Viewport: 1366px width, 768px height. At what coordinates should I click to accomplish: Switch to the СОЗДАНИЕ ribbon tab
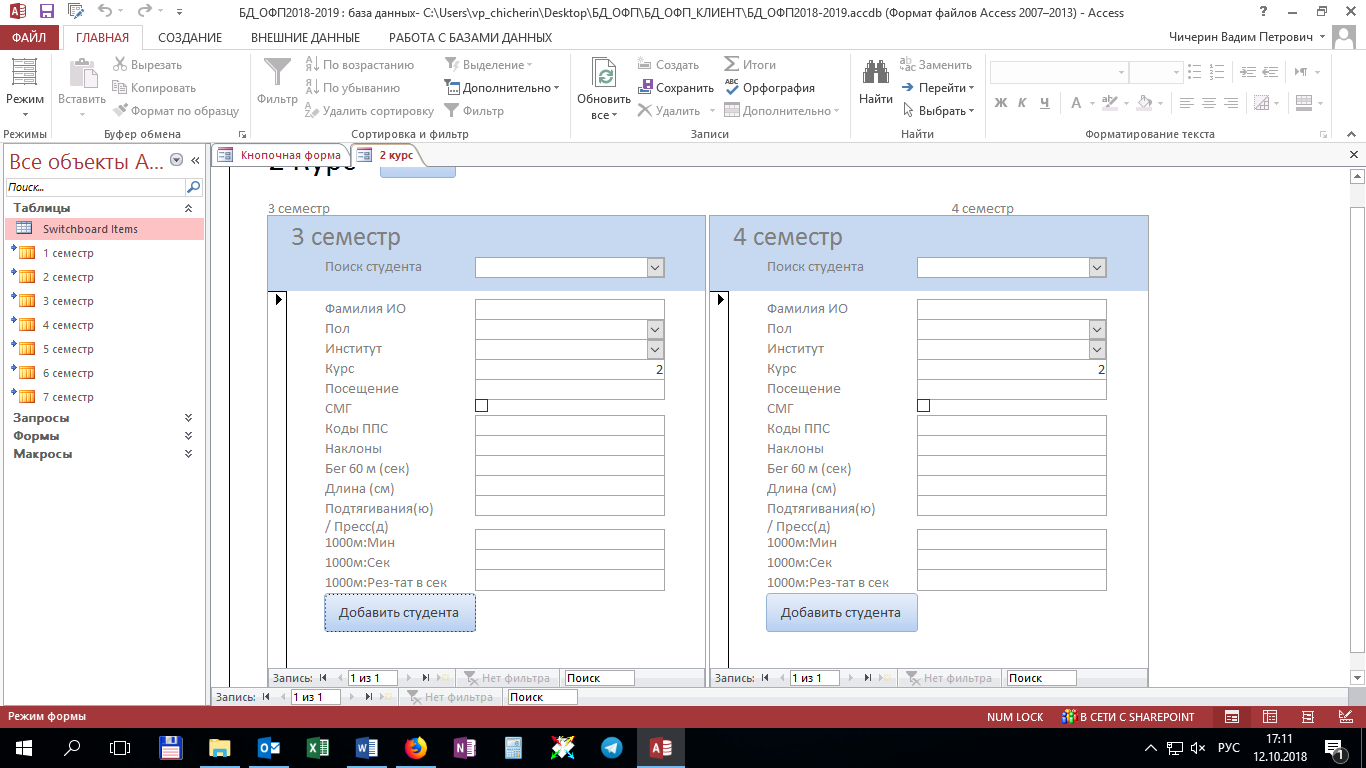pyautogui.click(x=189, y=38)
